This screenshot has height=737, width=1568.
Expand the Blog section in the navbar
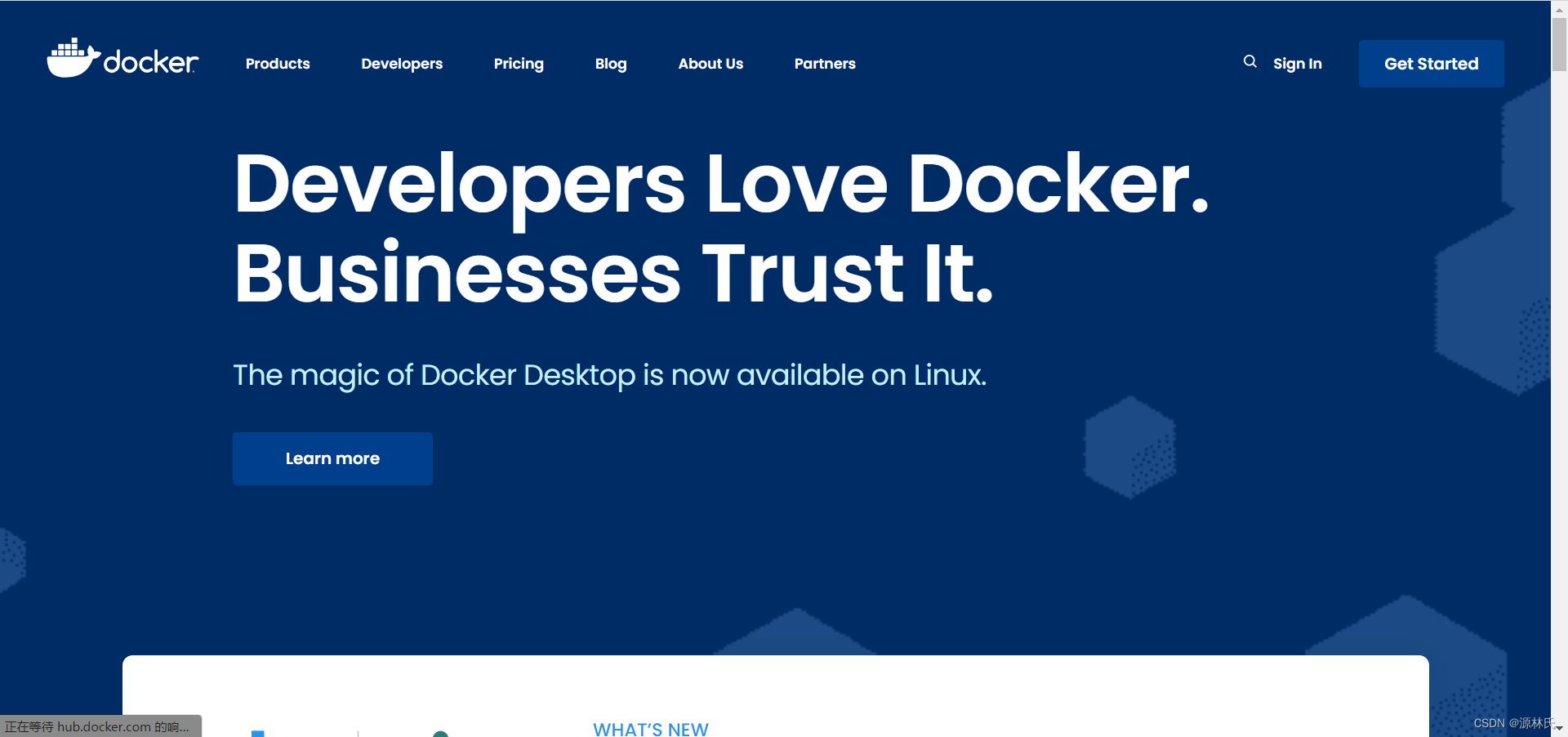click(610, 64)
